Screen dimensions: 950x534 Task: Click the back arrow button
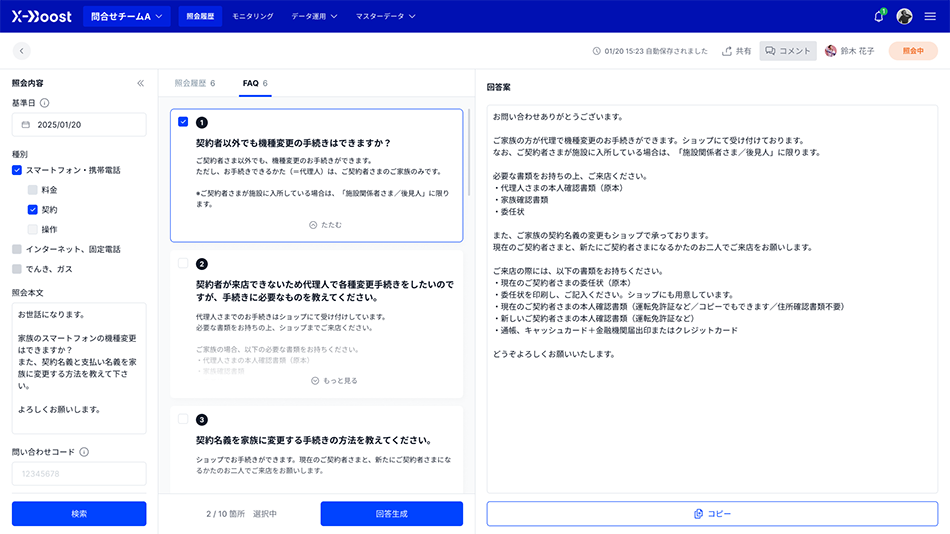point(22,51)
